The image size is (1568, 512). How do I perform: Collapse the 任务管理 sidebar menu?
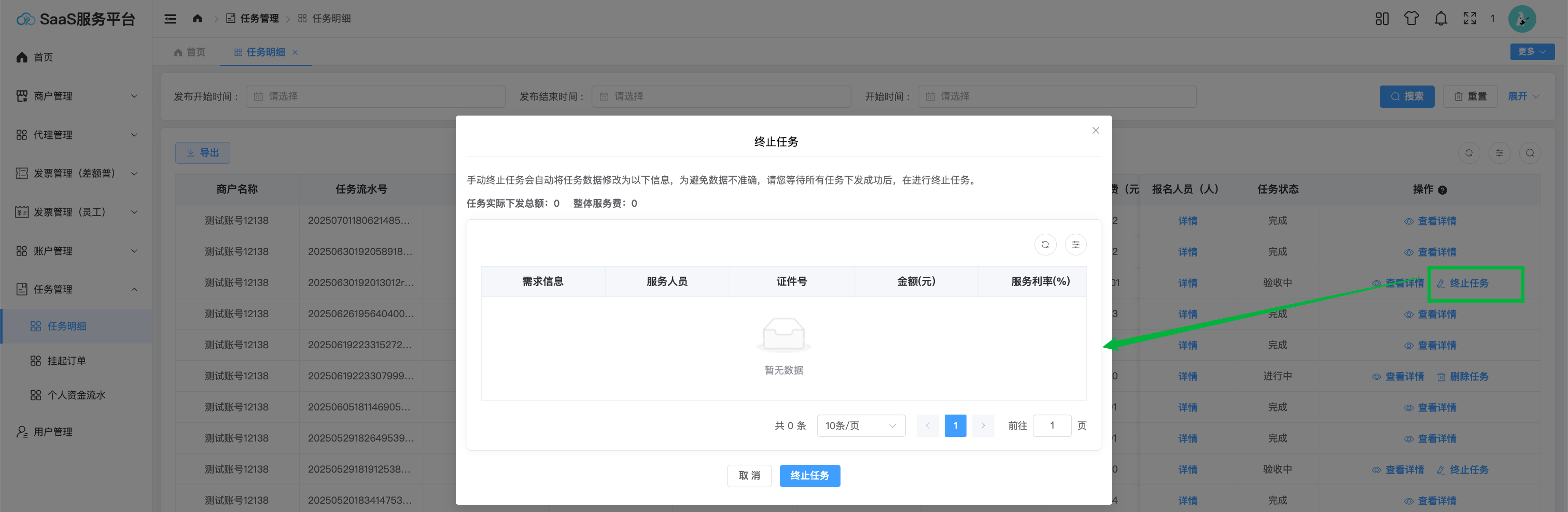[x=76, y=290]
